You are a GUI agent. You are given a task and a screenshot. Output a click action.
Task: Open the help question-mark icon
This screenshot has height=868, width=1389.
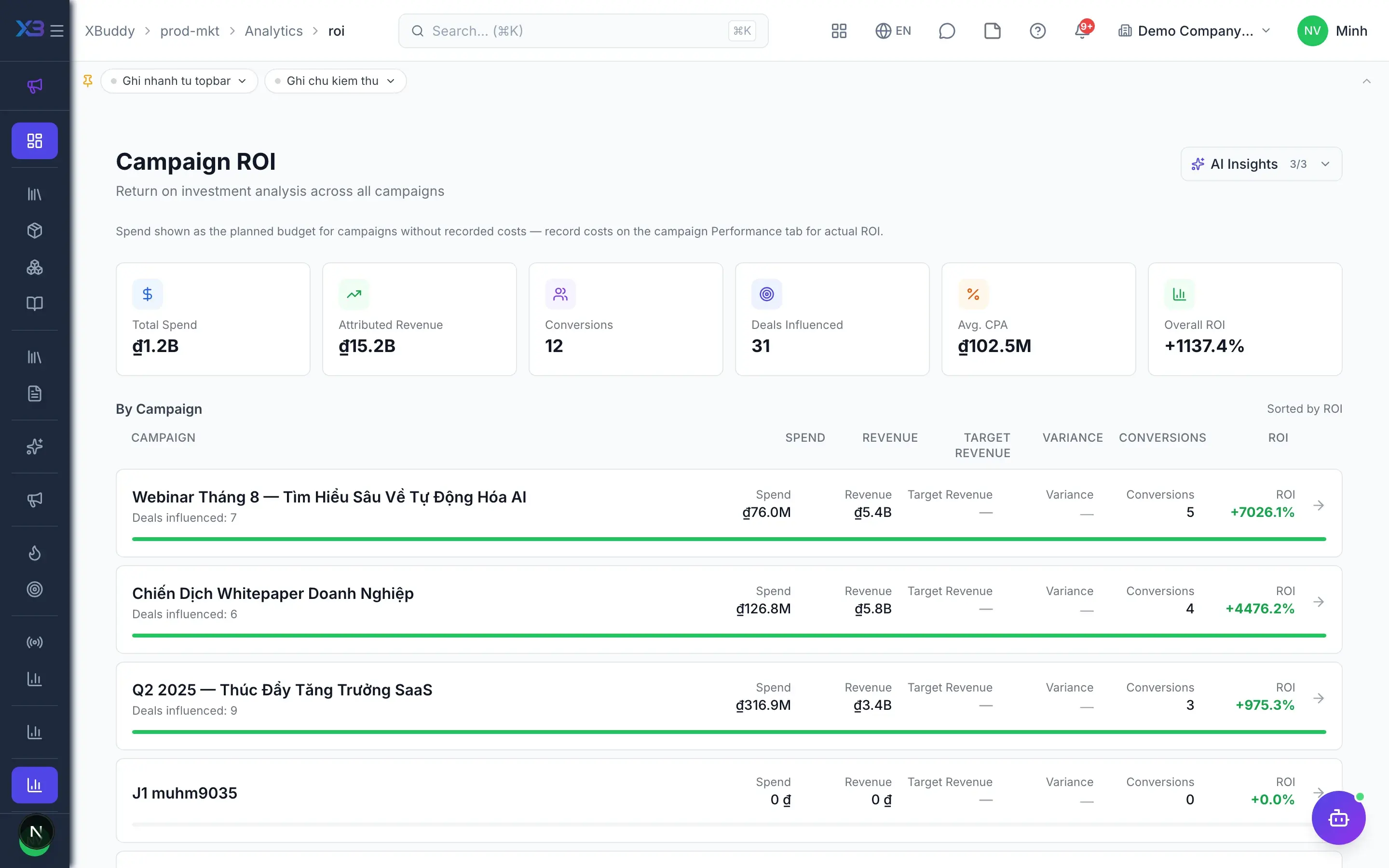pos(1037,31)
